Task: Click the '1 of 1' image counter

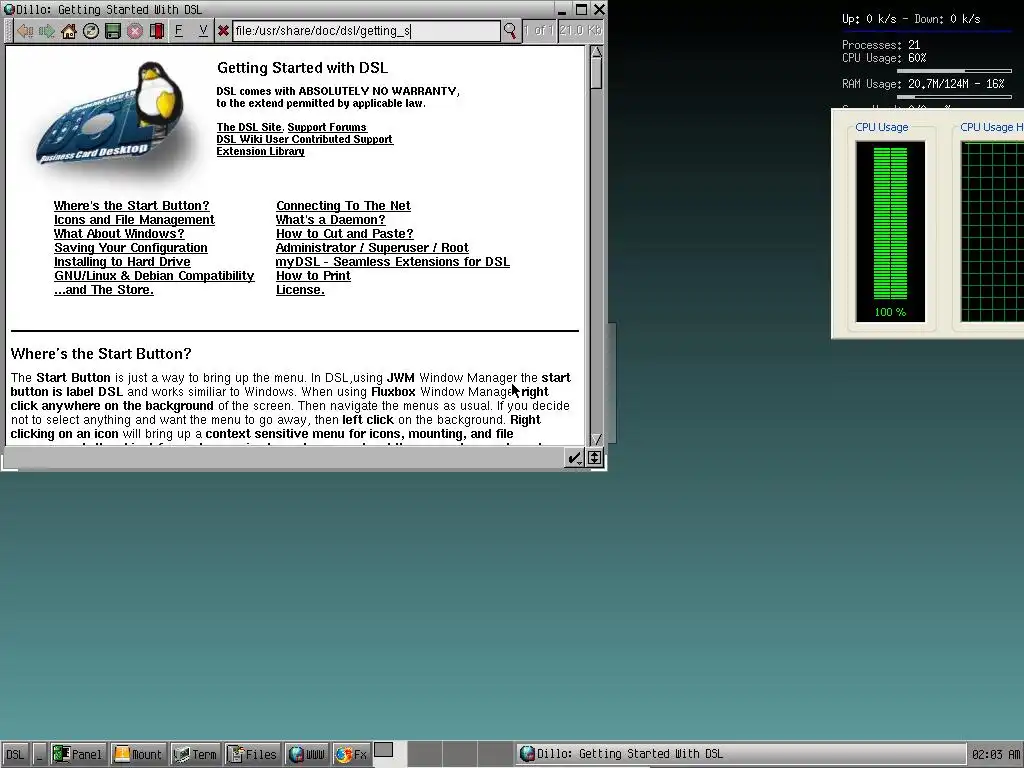Action: [x=539, y=30]
